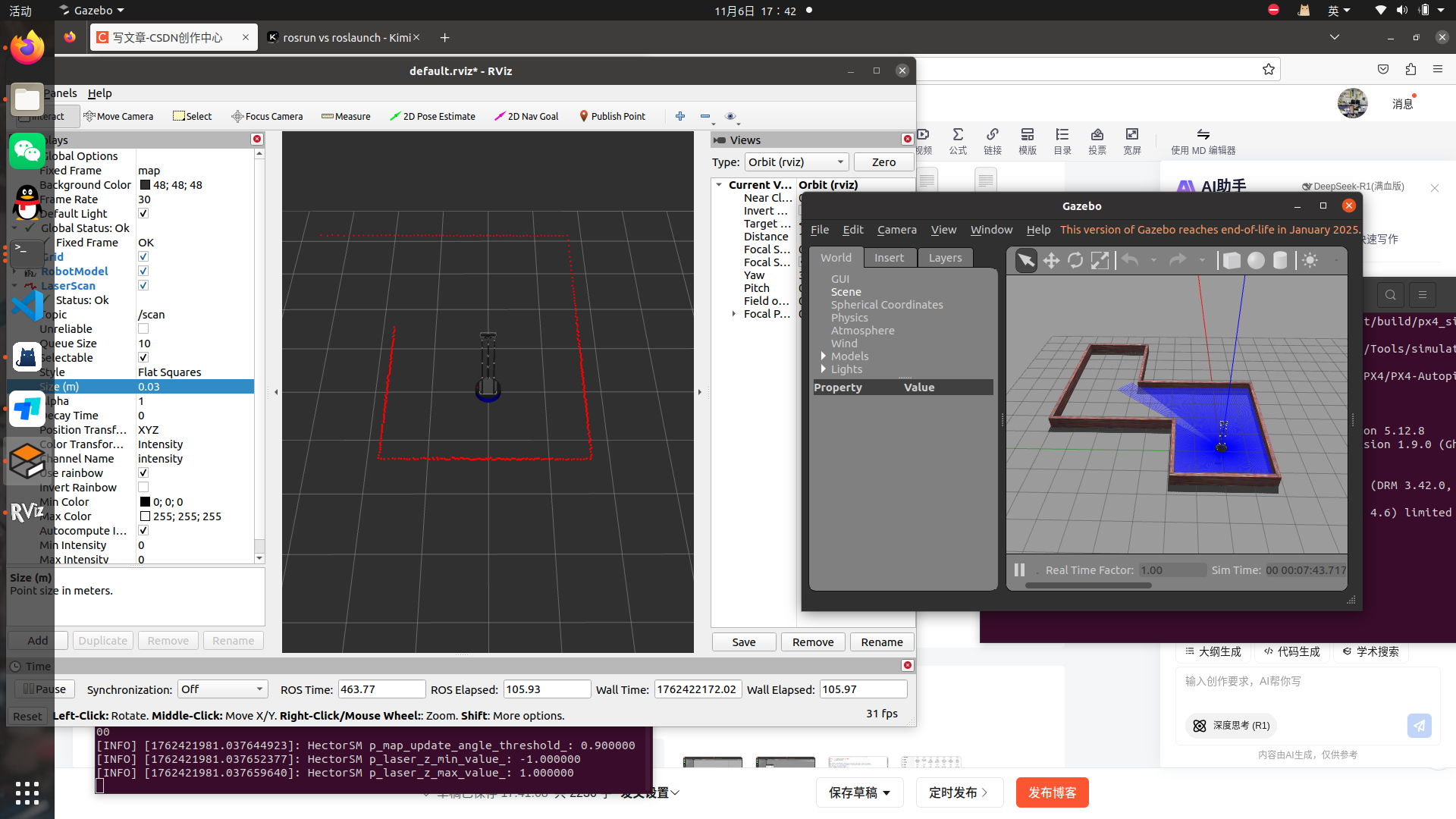Click the 2D Nav Goal tool
Viewport: 1456px width, 819px height.
click(526, 116)
